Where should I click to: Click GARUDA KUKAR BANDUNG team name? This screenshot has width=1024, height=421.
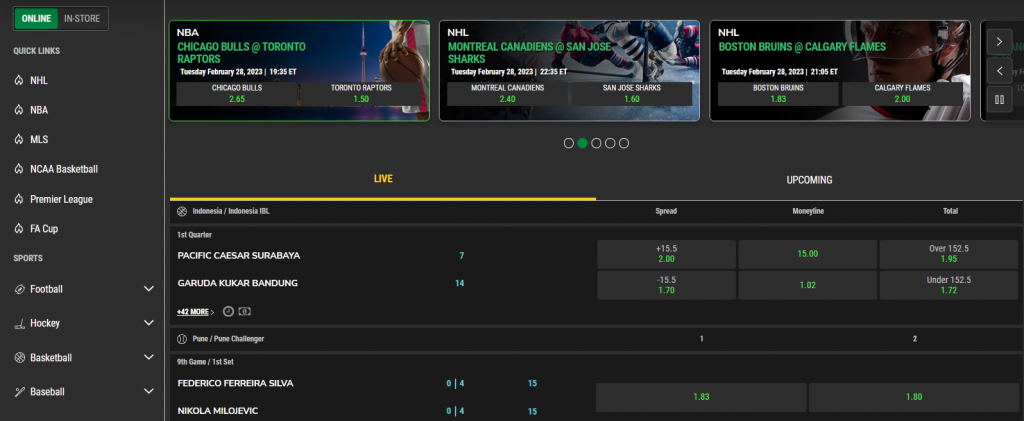(x=238, y=283)
